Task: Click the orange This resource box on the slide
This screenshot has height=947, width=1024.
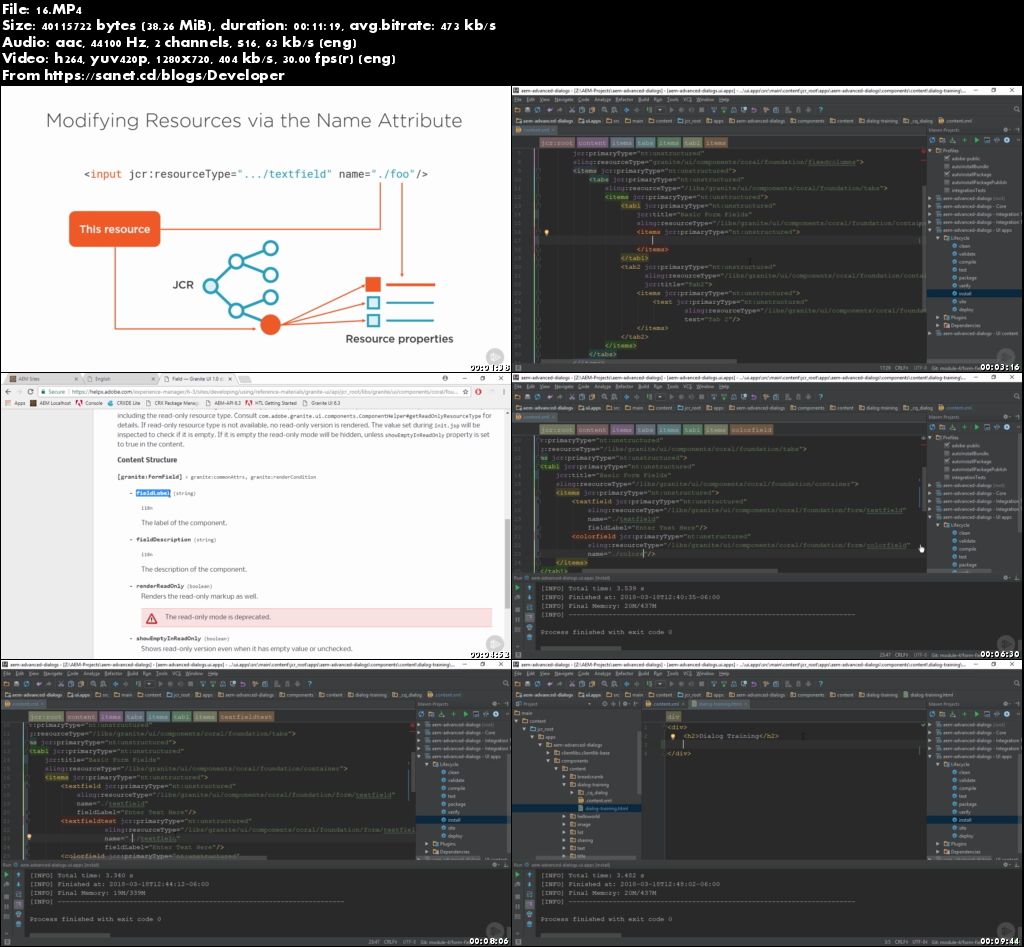Action: coord(114,229)
